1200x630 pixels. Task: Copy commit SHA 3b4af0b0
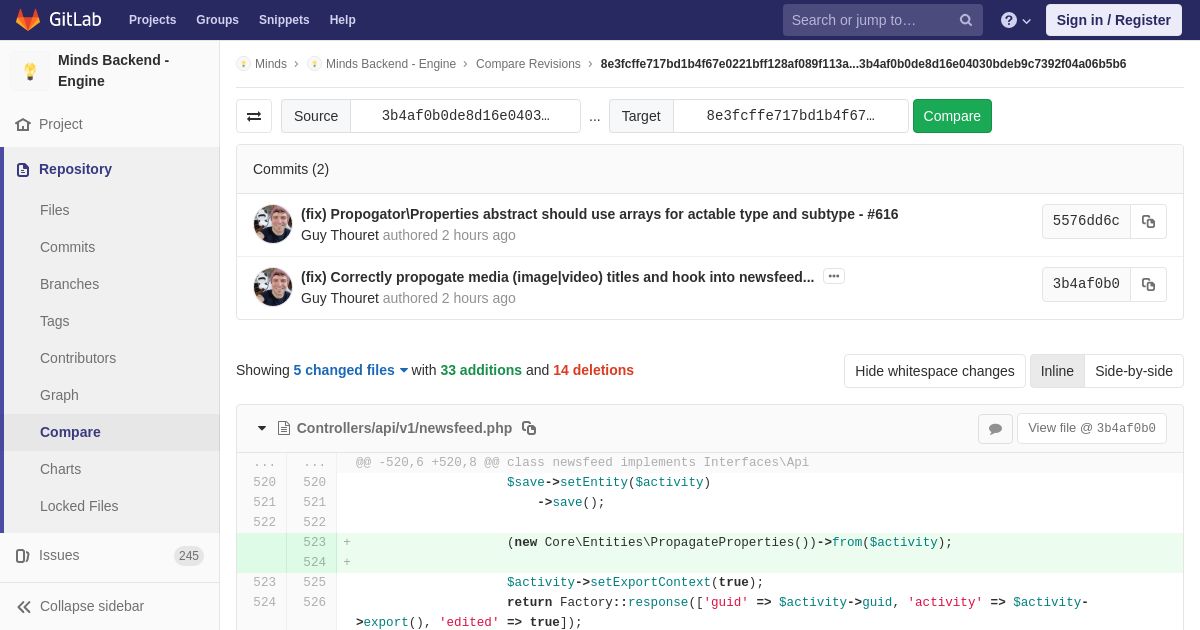point(1148,284)
